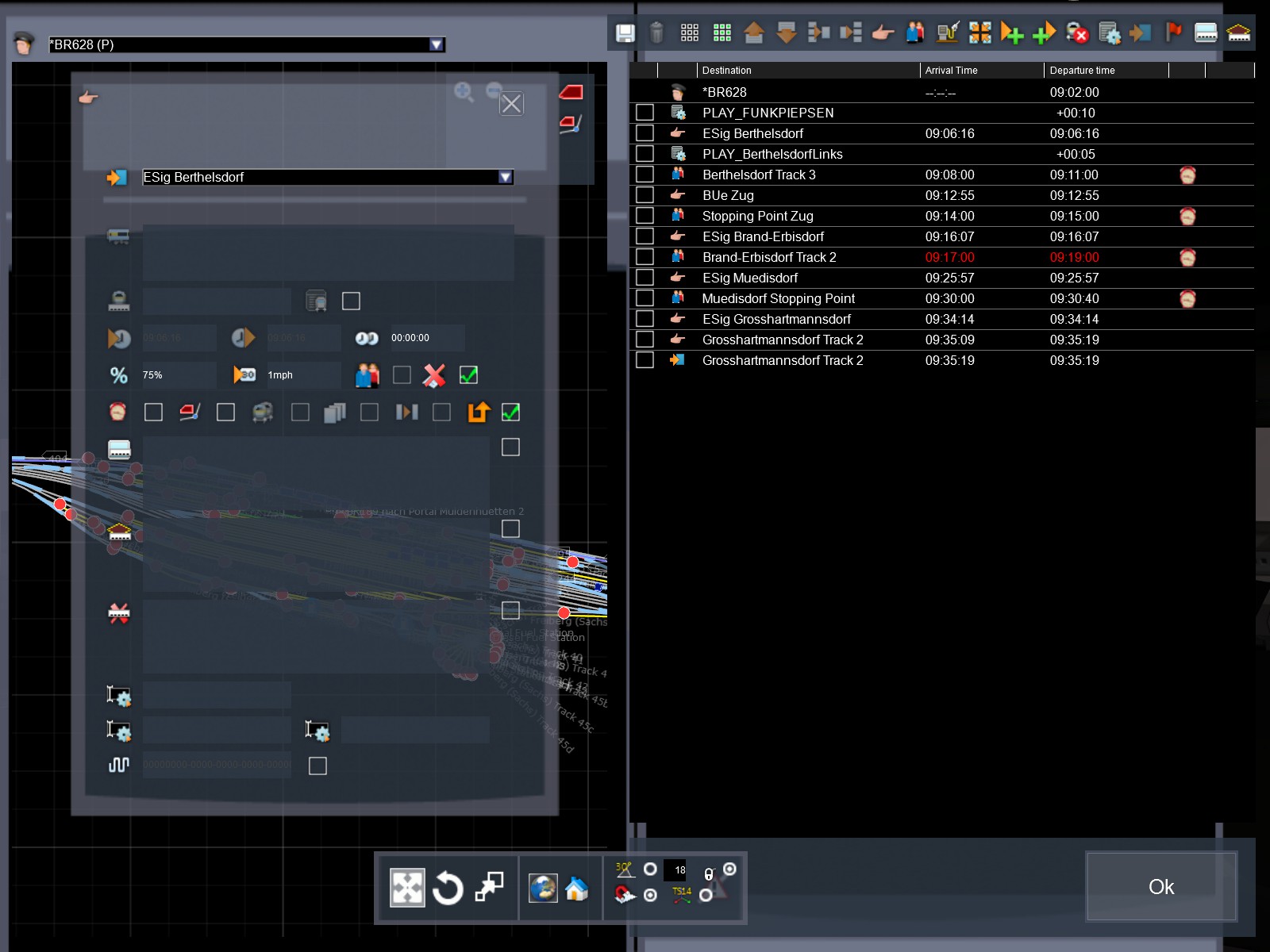
Task: Click the 30° angle icon
Action: pyautogui.click(x=625, y=869)
